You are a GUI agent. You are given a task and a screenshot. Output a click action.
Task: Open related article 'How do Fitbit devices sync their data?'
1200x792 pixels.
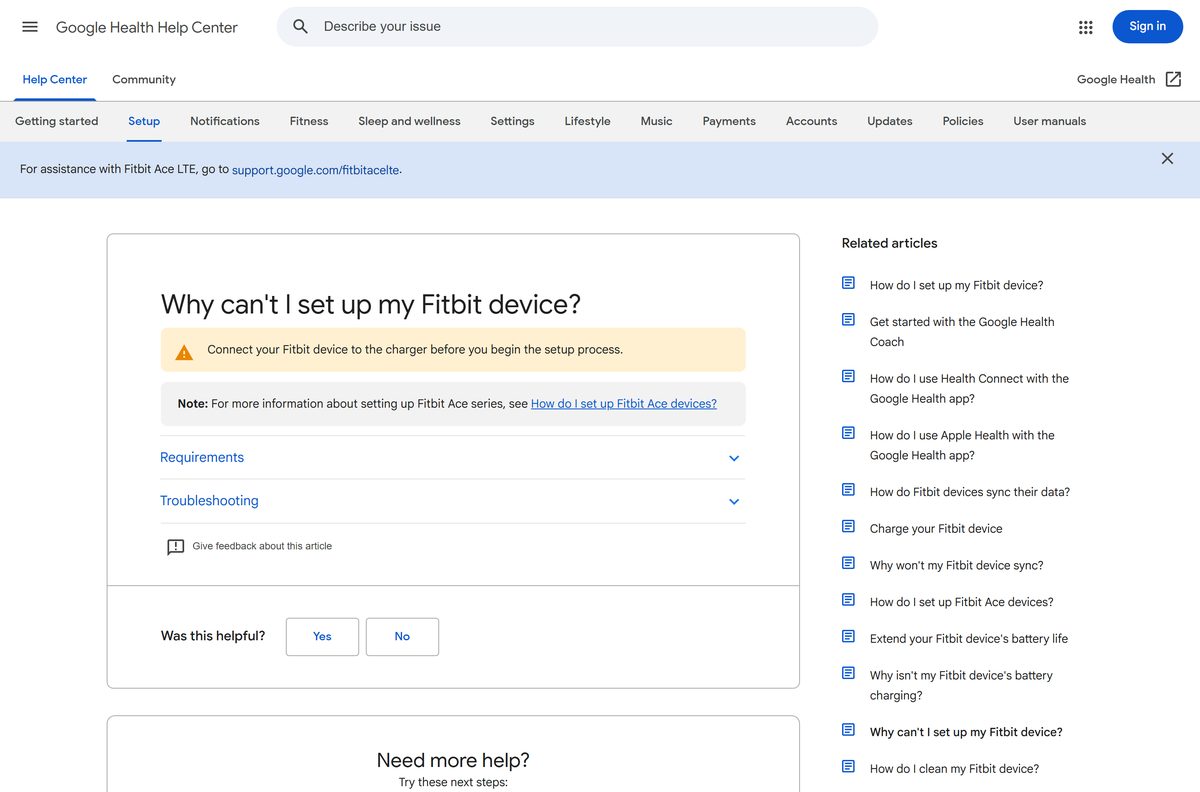[x=970, y=492]
